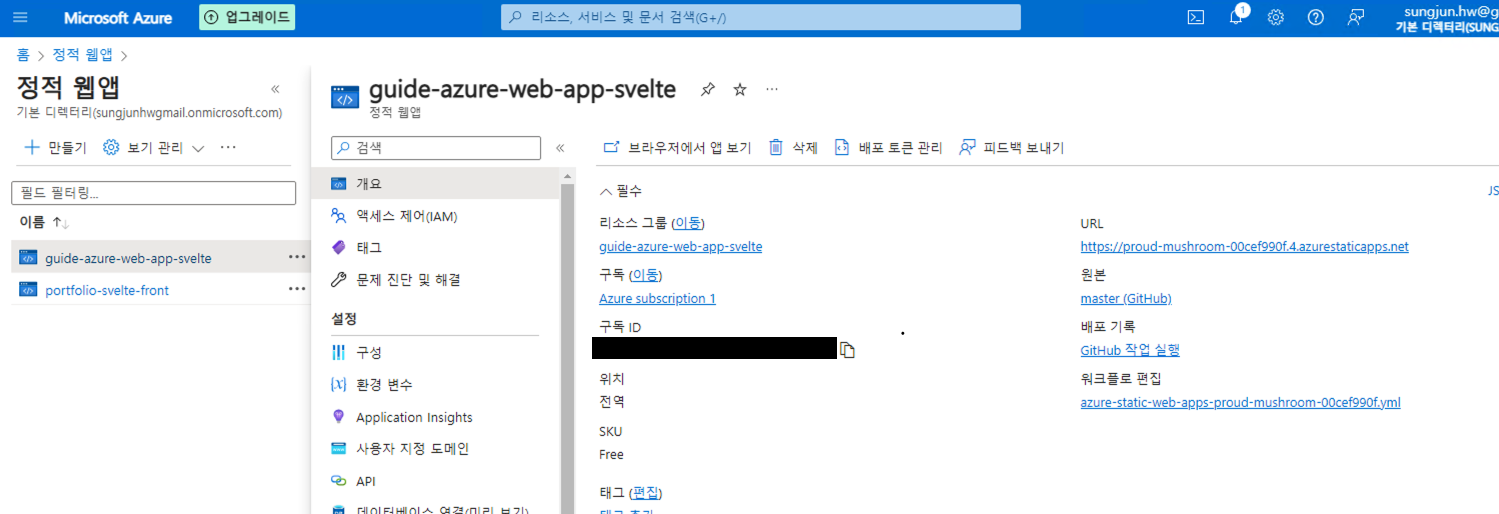Click 이동 link next to 리소스 그룹
The height and width of the screenshot is (514, 1499).
point(687,222)
